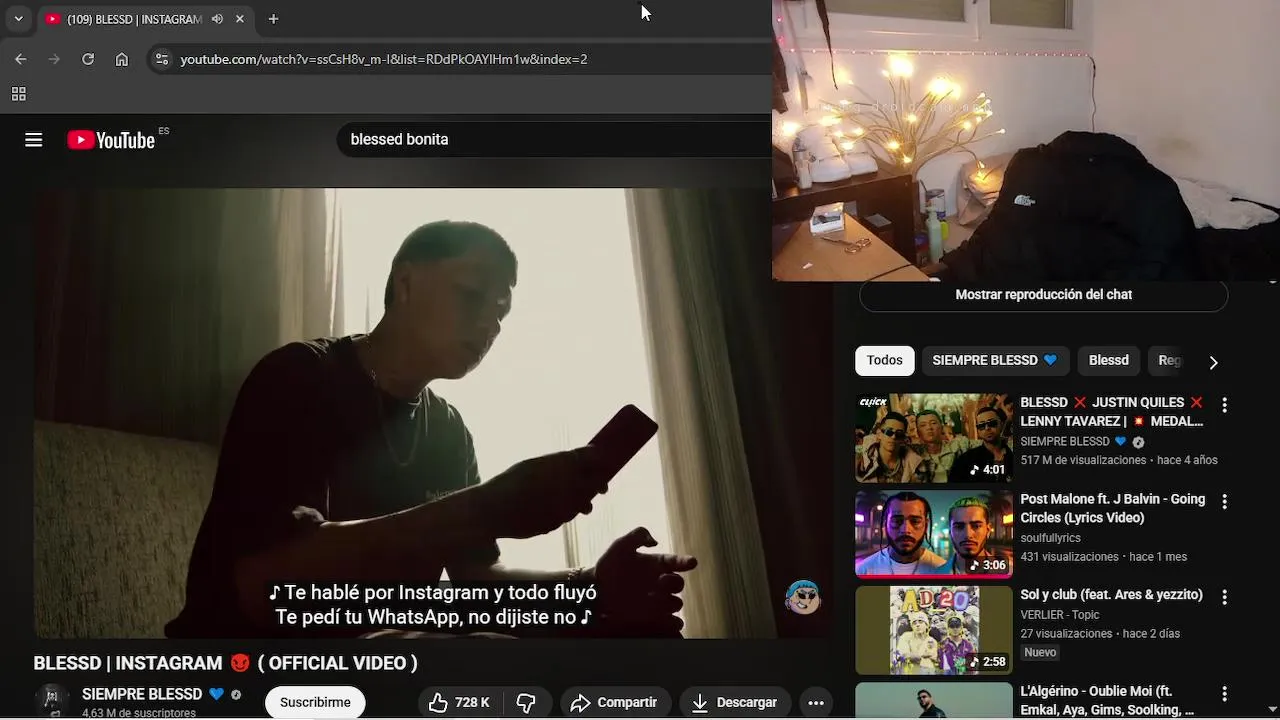View site information icon in address bar
The width and height of the screenshot is (1280, 720).
[x=162, y=59]
